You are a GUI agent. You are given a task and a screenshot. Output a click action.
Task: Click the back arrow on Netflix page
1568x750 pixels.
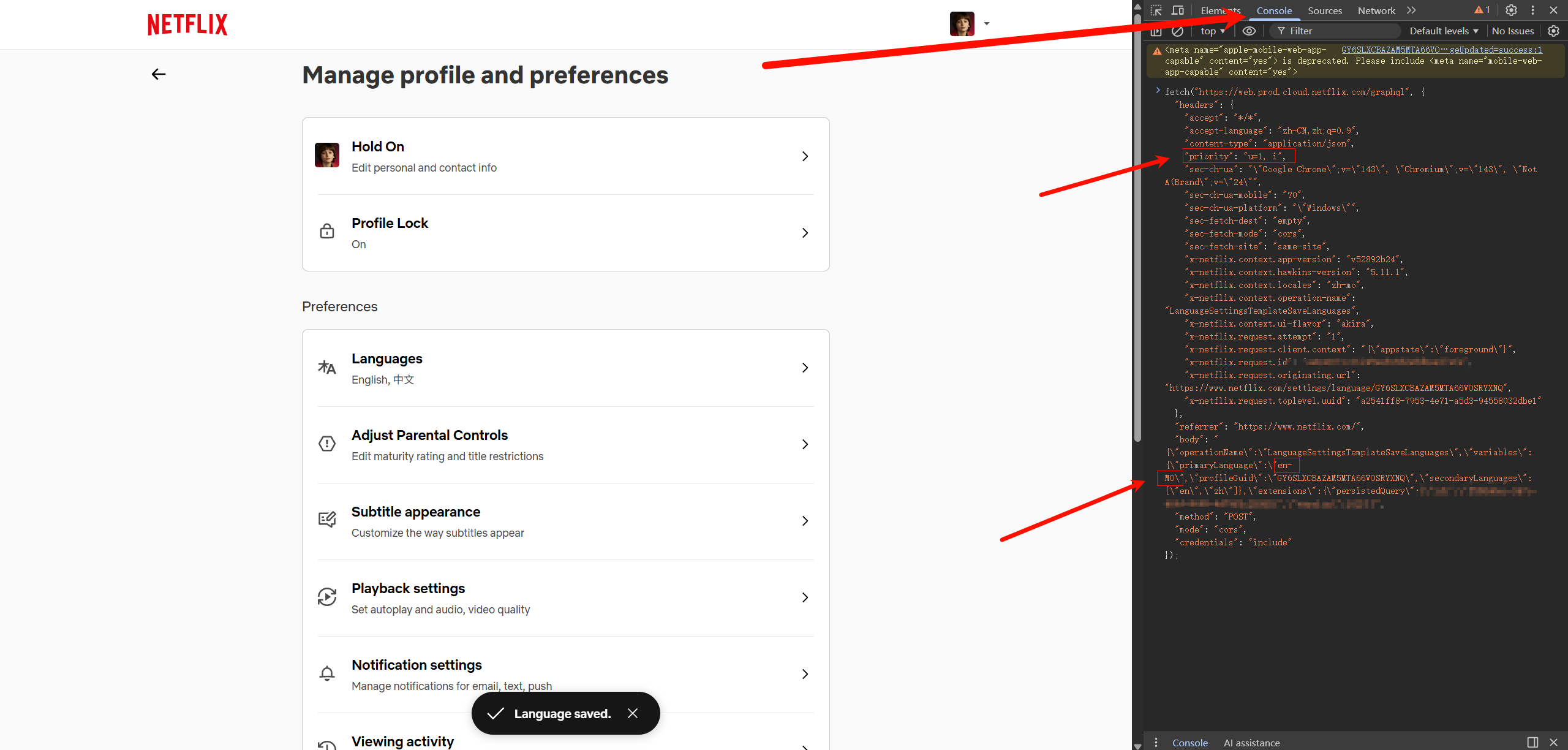[x=159, y=74]
